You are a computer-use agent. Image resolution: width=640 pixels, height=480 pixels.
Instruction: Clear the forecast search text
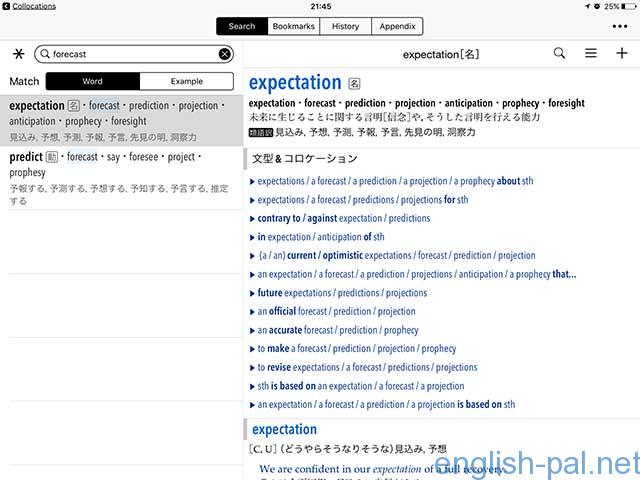point(225,54)
